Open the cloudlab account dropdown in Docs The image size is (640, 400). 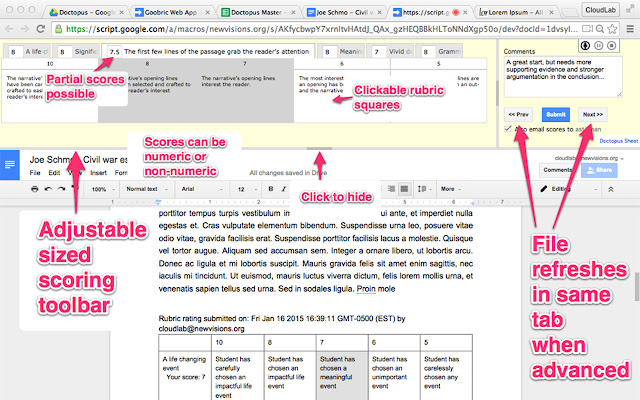click(589, 158)
